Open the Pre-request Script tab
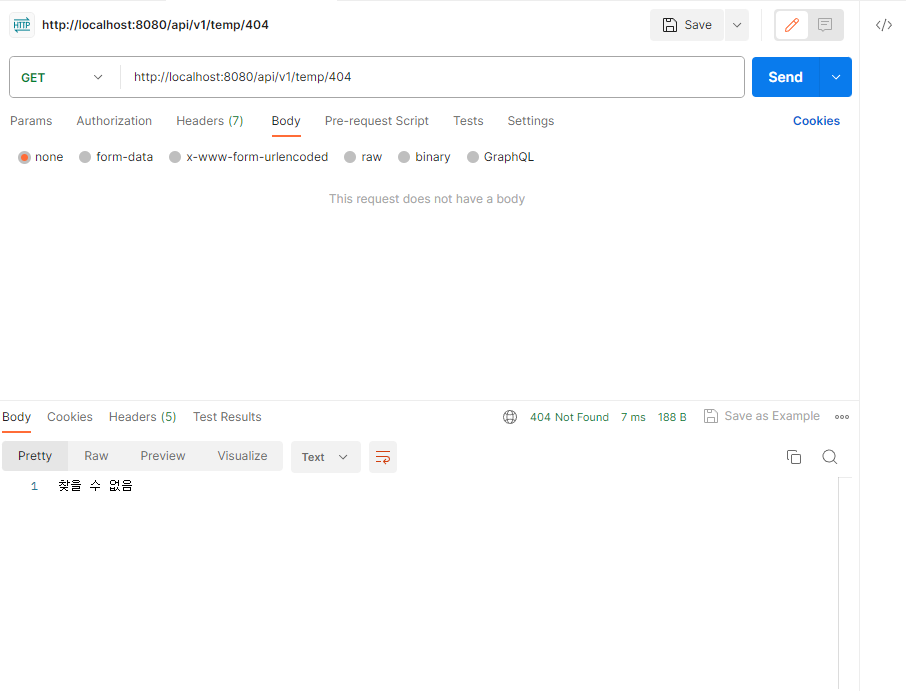Viewport: 906px width, 691px height. click(377, 121)
